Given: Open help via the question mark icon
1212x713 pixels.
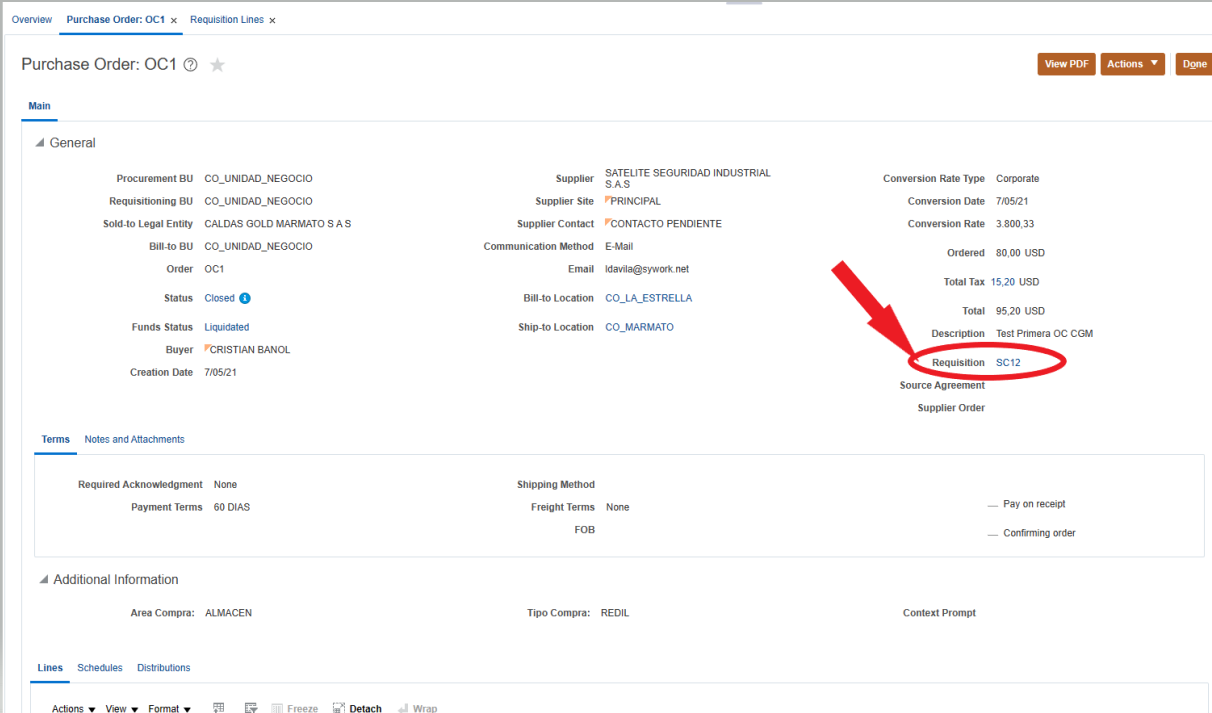Looking at the screenshot, I should click(190, 65).
